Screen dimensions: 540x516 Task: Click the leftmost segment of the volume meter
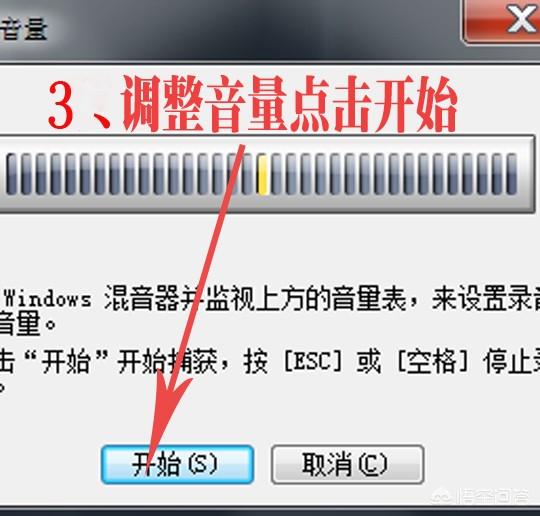(11, 175)
